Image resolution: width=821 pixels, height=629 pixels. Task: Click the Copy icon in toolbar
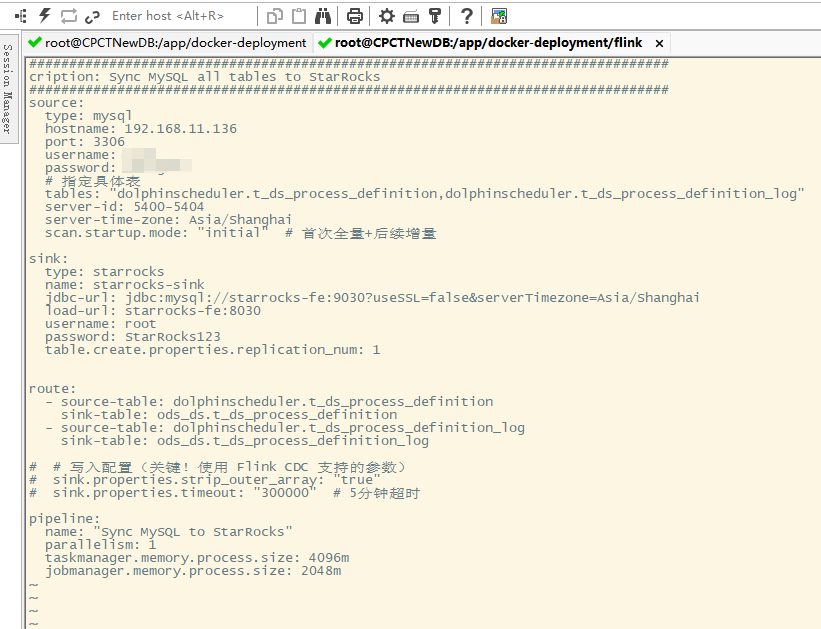coord(275,16)
